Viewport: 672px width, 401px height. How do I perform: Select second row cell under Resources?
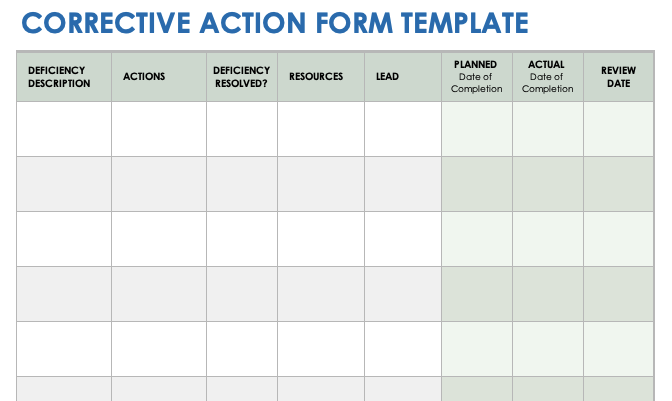[320, 184]
